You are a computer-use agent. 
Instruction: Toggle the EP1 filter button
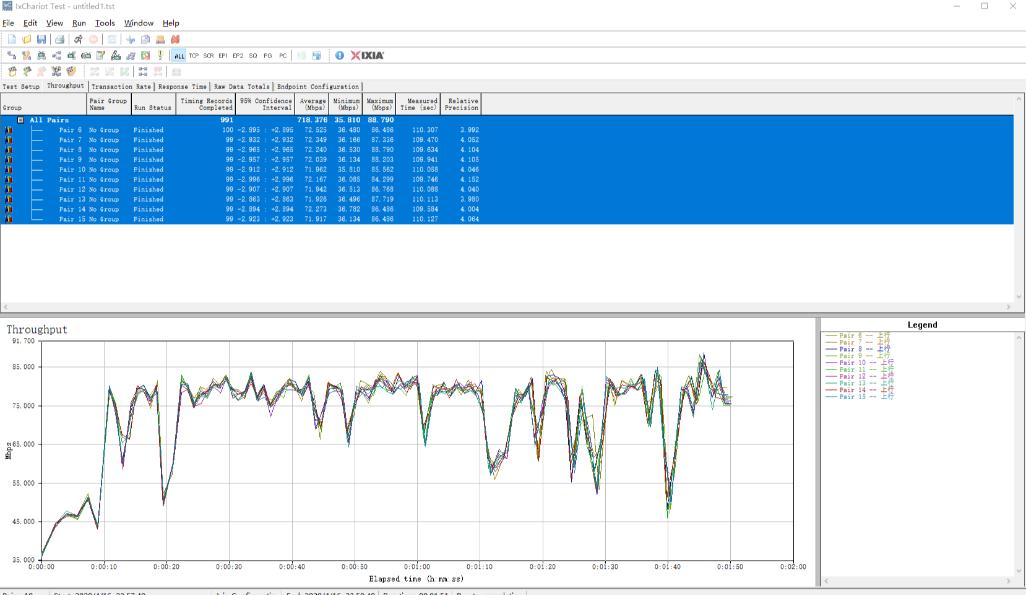(x=223, y=55)
